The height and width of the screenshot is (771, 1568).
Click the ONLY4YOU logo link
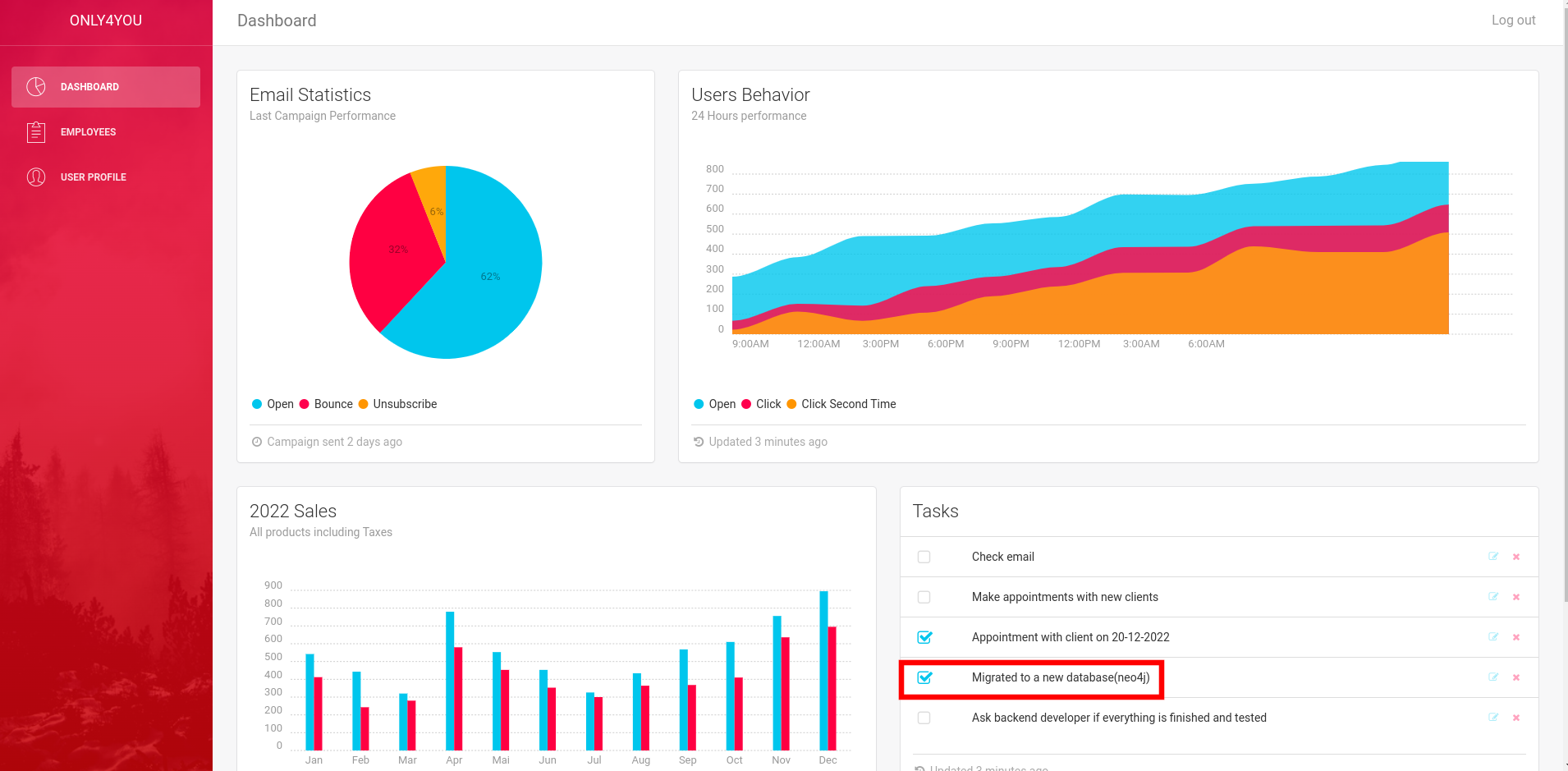point(106,21)
